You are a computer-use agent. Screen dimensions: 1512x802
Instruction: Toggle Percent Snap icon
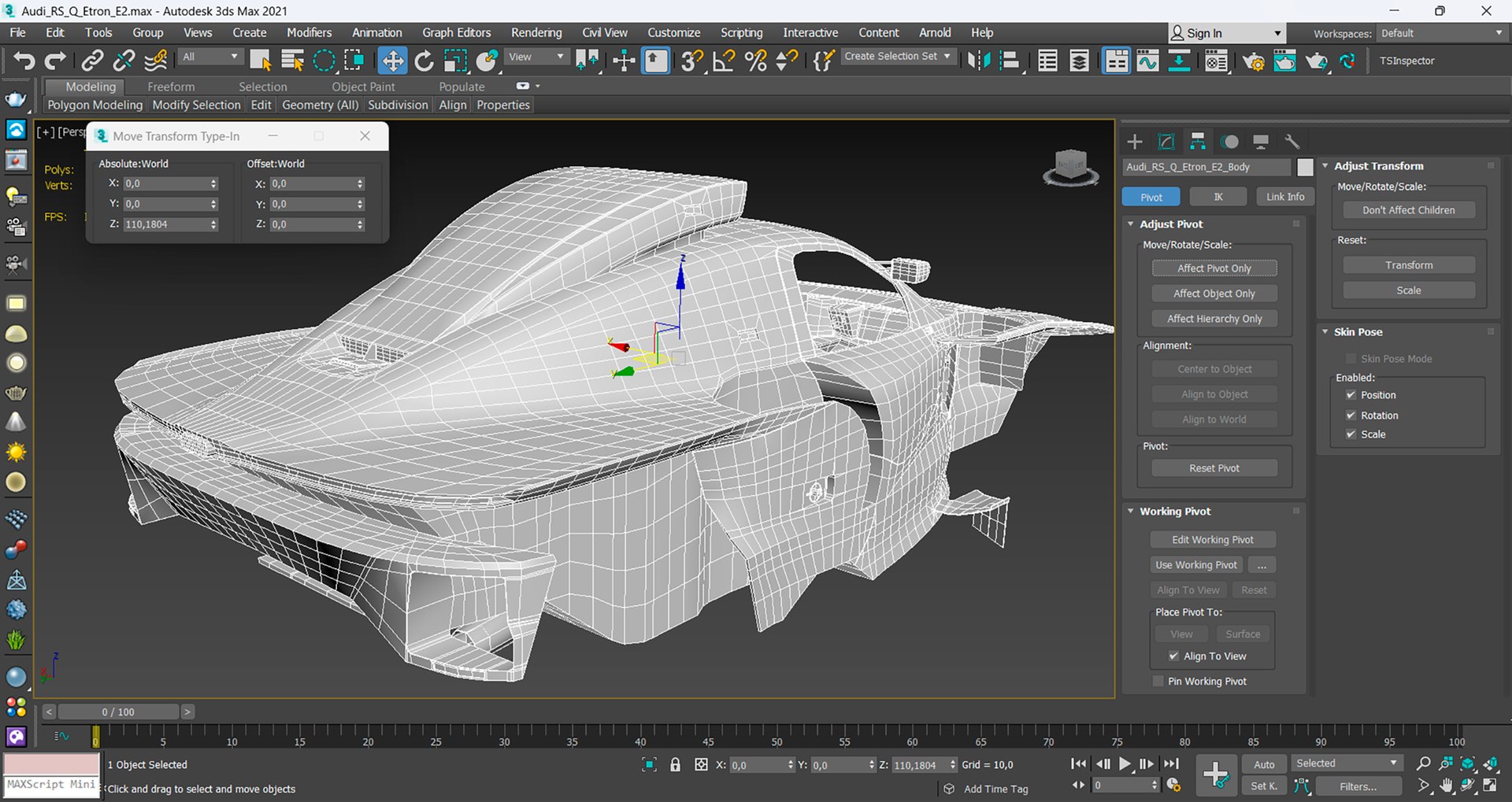[x=755, y=61]
